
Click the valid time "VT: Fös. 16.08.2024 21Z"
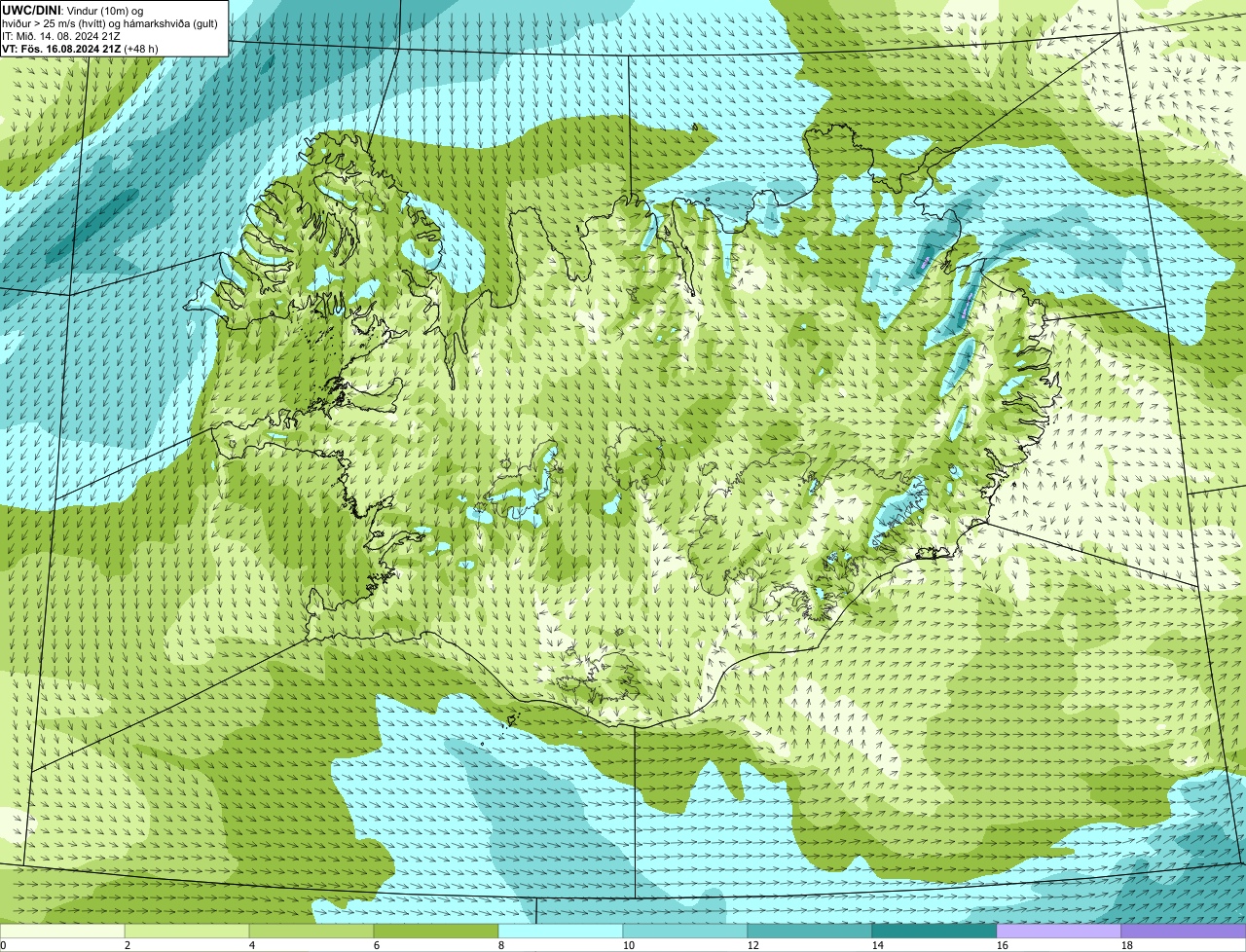(x=62, y=48)
